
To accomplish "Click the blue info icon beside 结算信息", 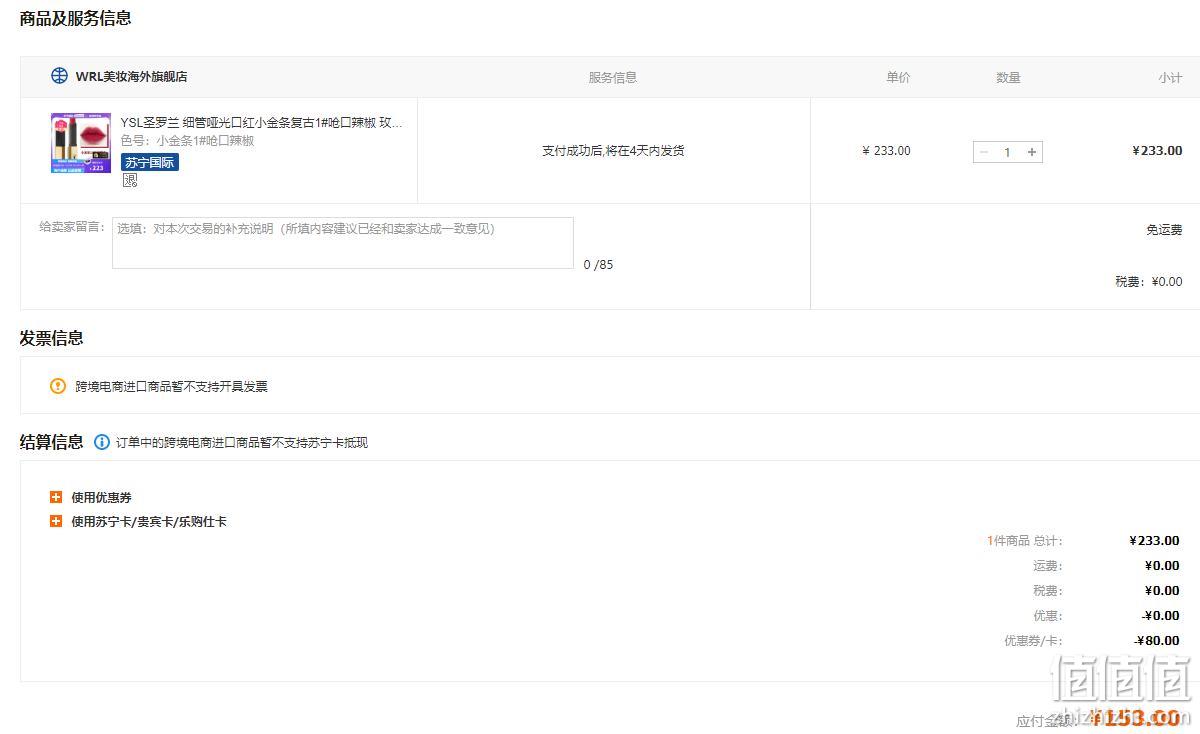I will click(102, 442).
